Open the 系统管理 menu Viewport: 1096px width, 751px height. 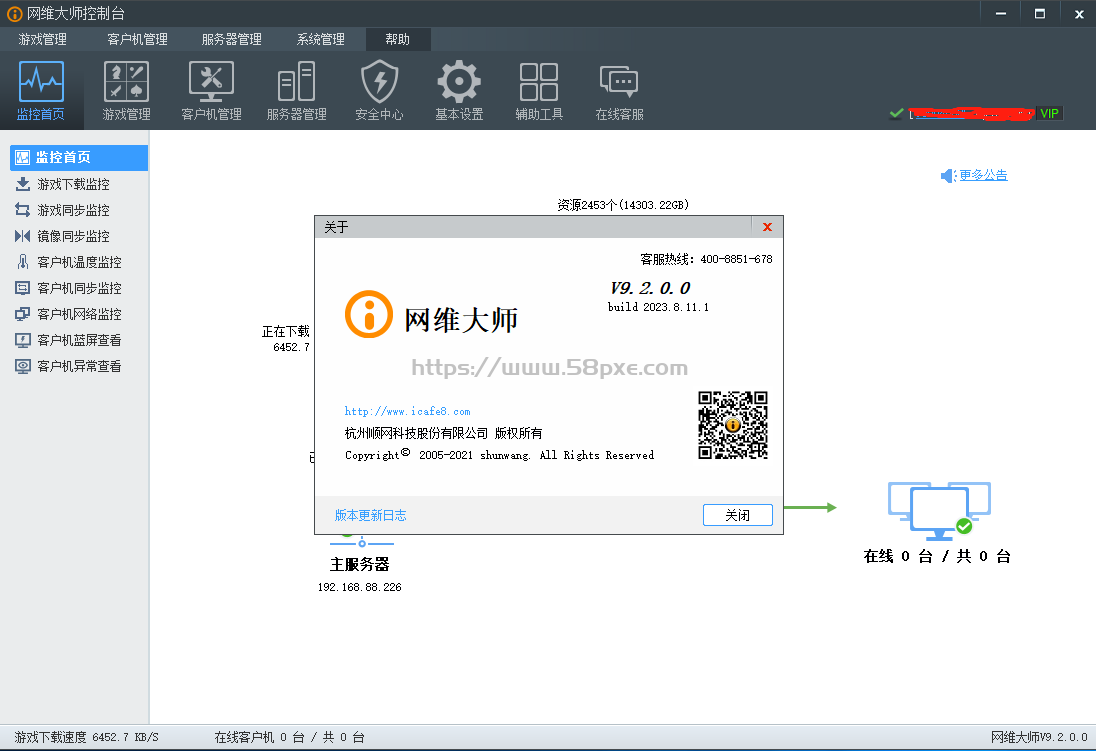[x=321, y=39]
